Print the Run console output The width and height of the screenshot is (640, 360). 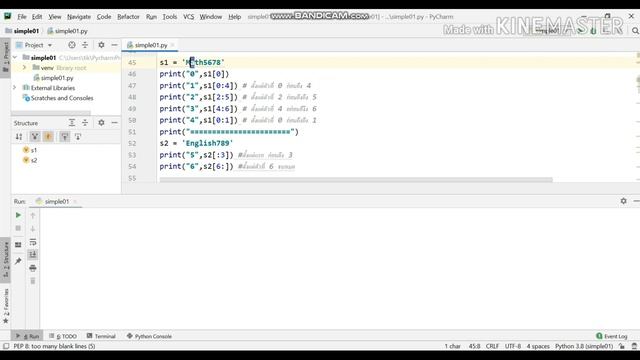click(x=33, y=268)
